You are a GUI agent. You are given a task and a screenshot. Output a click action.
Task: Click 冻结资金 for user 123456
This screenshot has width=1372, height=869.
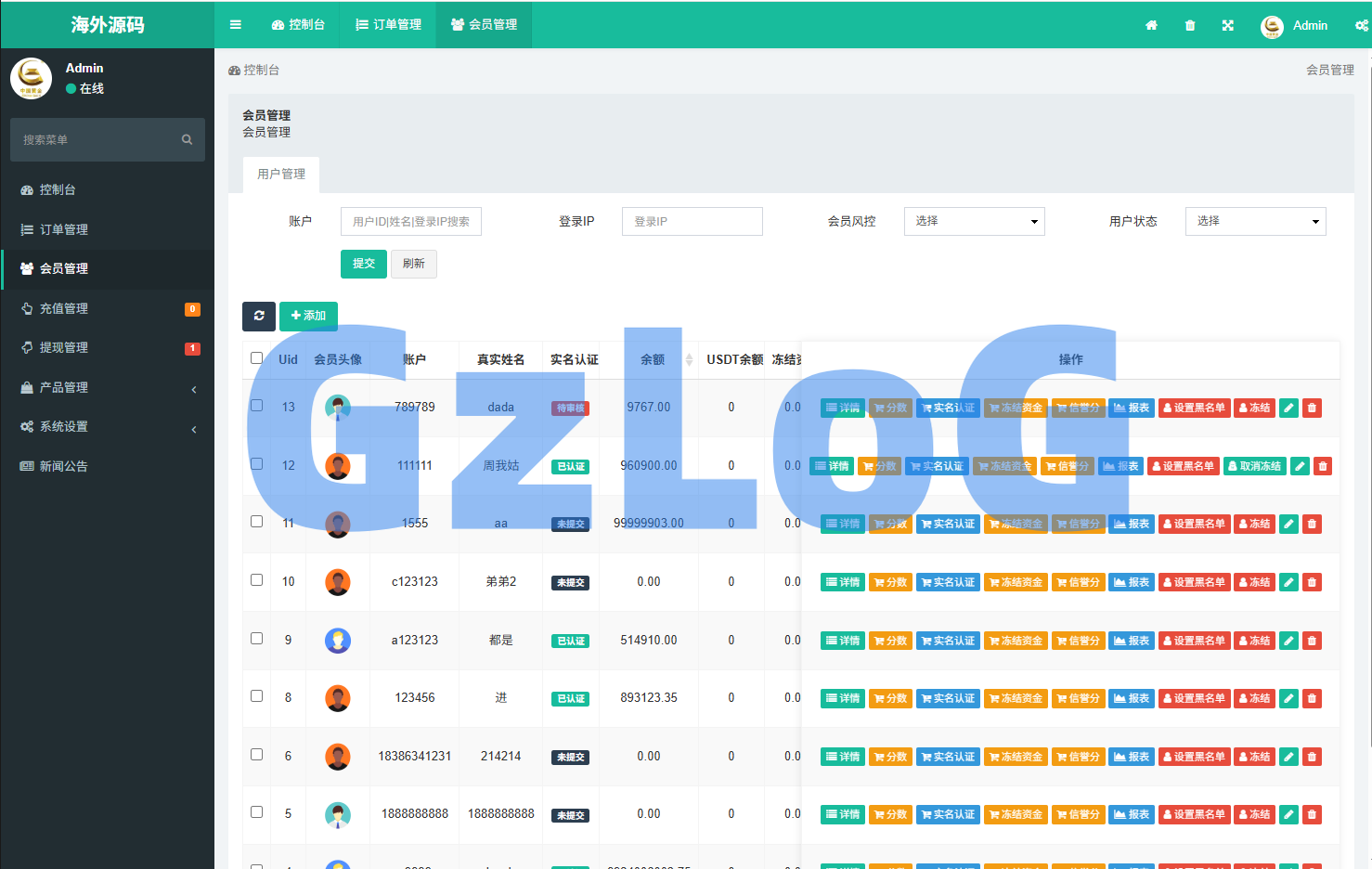click(1016, 698)
